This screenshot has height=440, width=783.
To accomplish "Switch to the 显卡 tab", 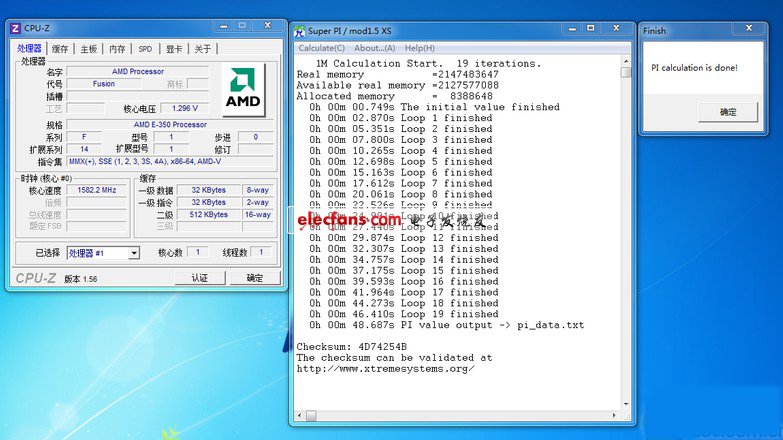I will point(174,48).
